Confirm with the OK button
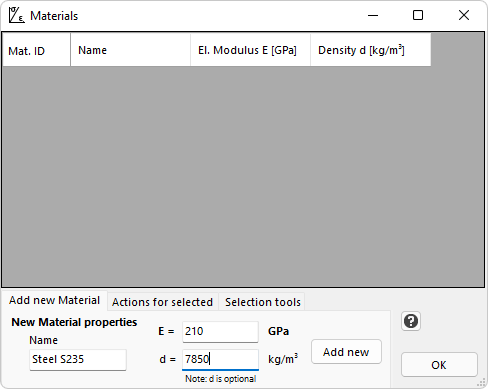 [x=439, y=365]
